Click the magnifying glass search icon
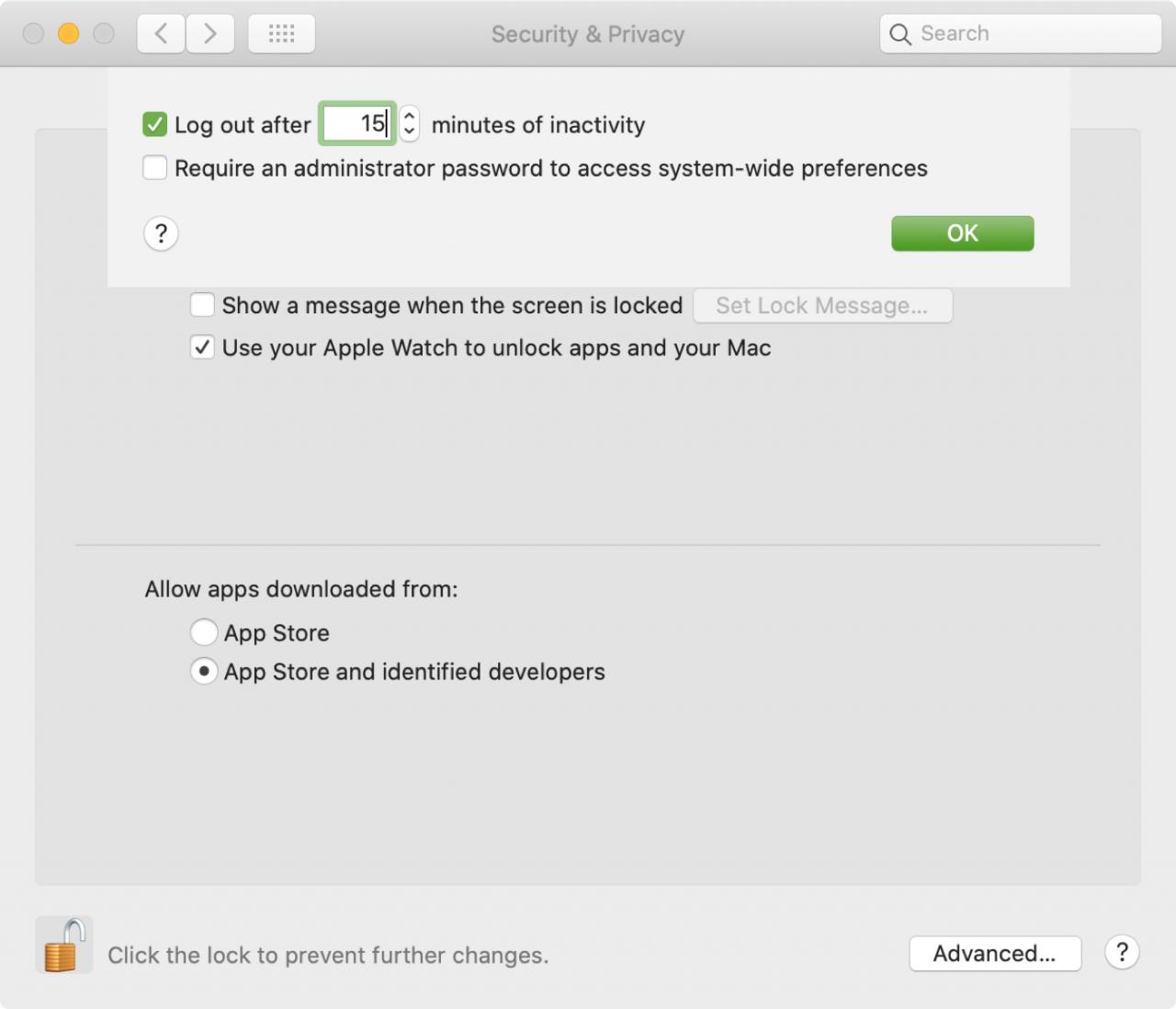Screen dimensions: 1176x1009 pos(900,35)
